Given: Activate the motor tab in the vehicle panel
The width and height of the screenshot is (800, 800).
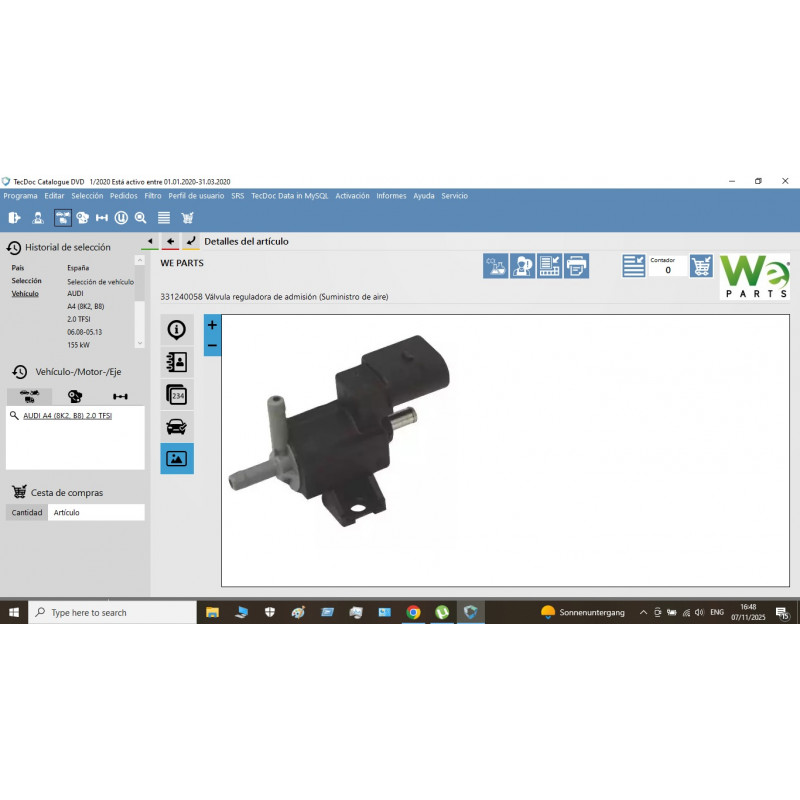Looking at the screenshot, I should (74, 396).
